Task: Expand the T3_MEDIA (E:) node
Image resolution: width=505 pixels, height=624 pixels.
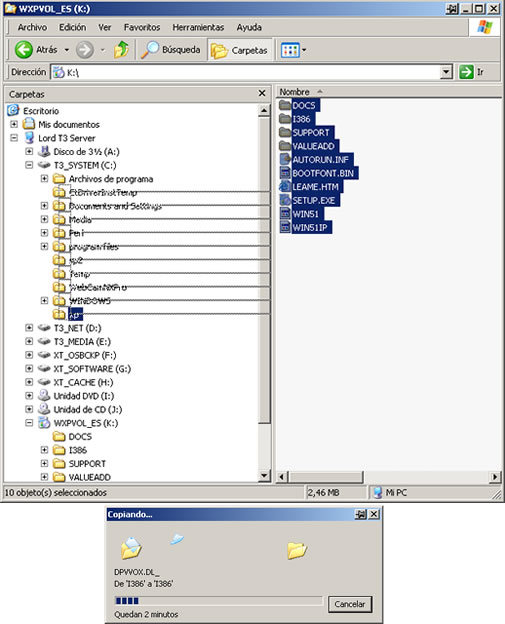Action: [29, 341]
